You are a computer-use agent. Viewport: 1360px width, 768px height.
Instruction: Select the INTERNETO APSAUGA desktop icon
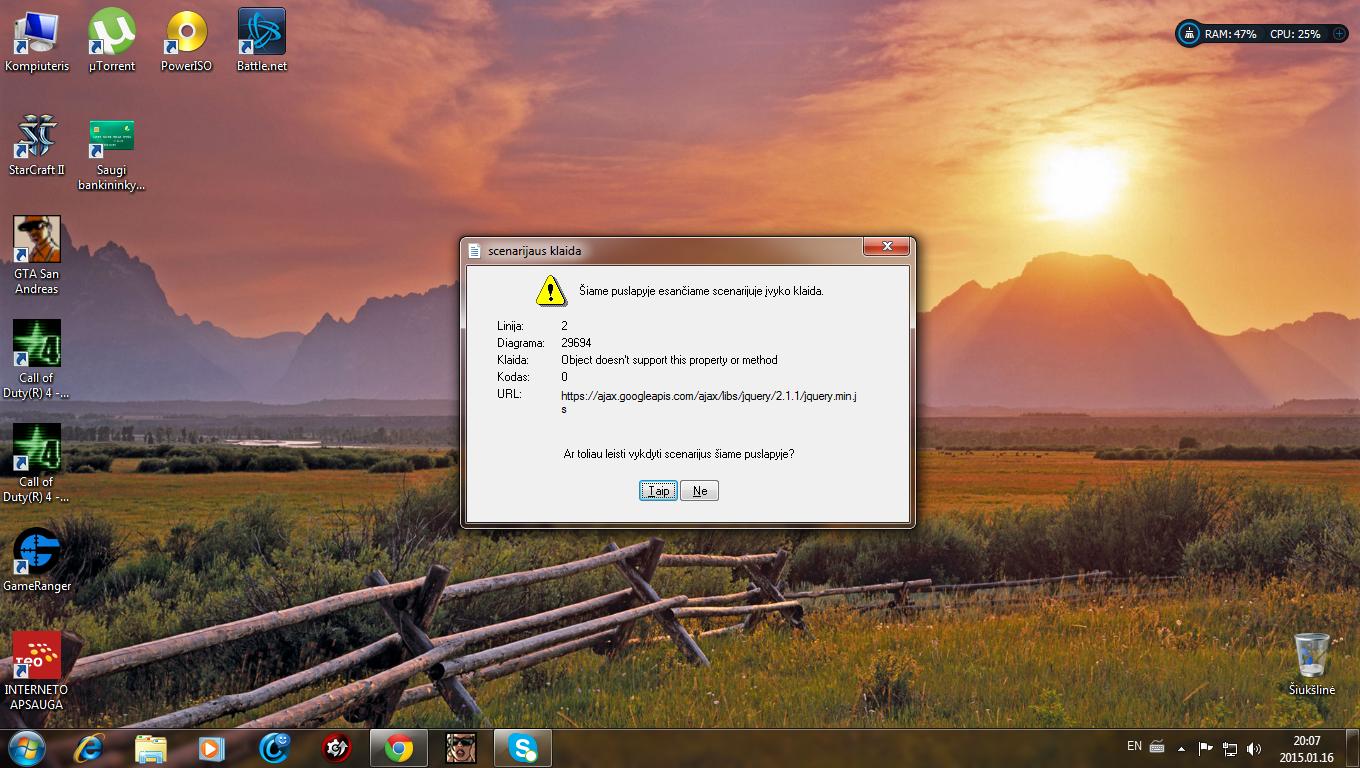[x=37, y=671]
